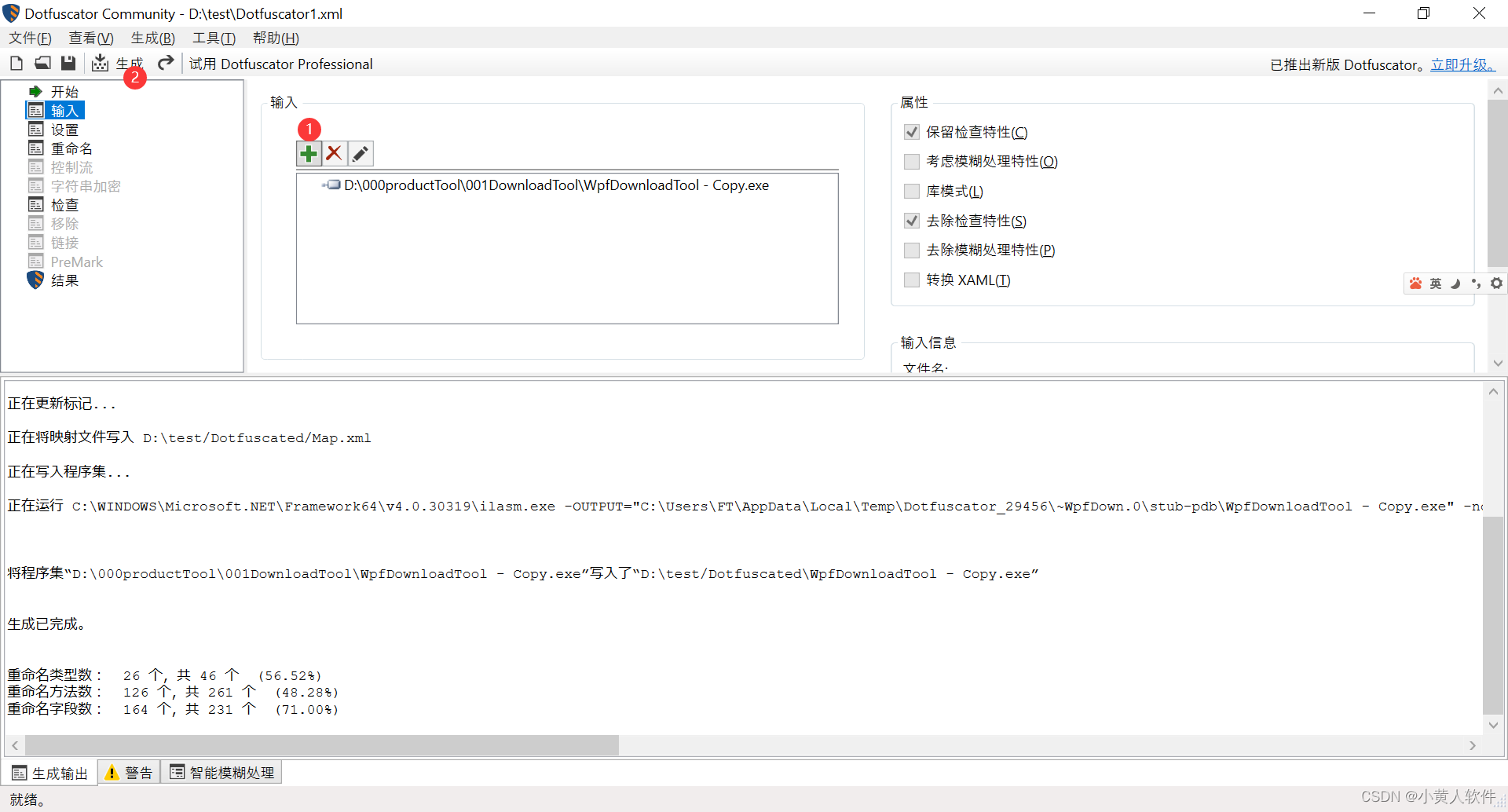Click output pane scroll down arrow
The height and width of the screenshot is (812, 1508).
(1492, 725)
